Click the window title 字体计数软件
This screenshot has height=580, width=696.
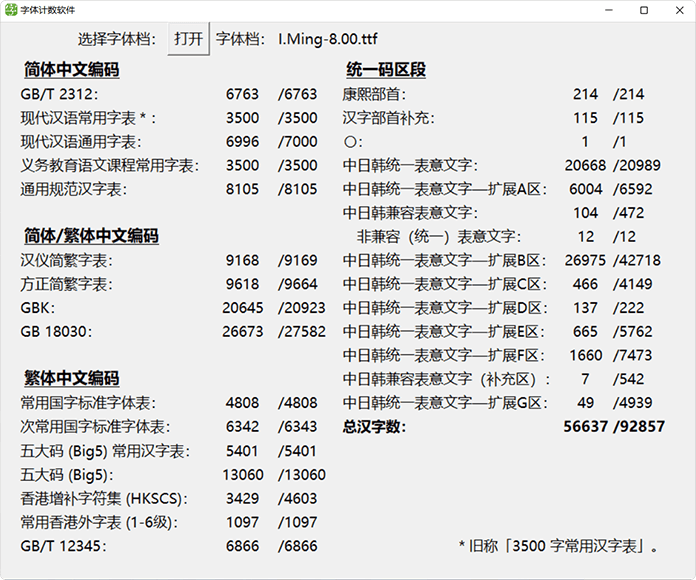pyautogui.click(x=47, y=10)
